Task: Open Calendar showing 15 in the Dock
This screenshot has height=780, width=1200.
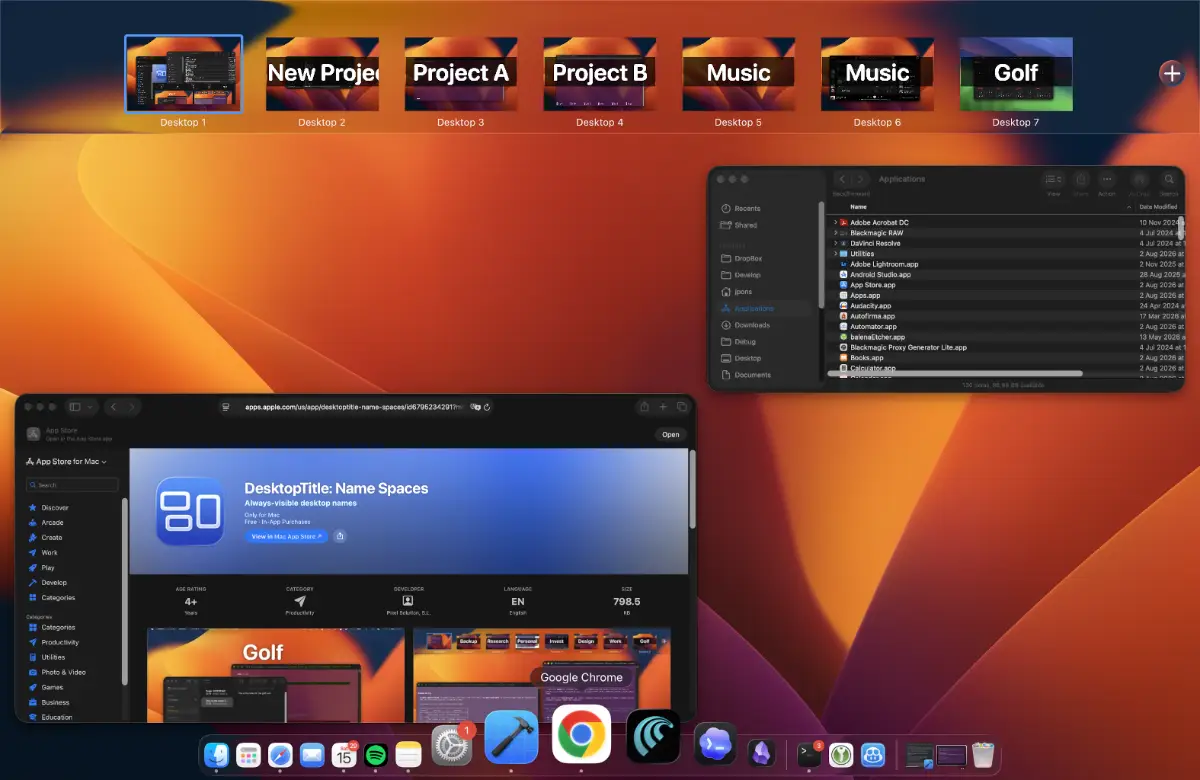Action: [x=344, y=755]
